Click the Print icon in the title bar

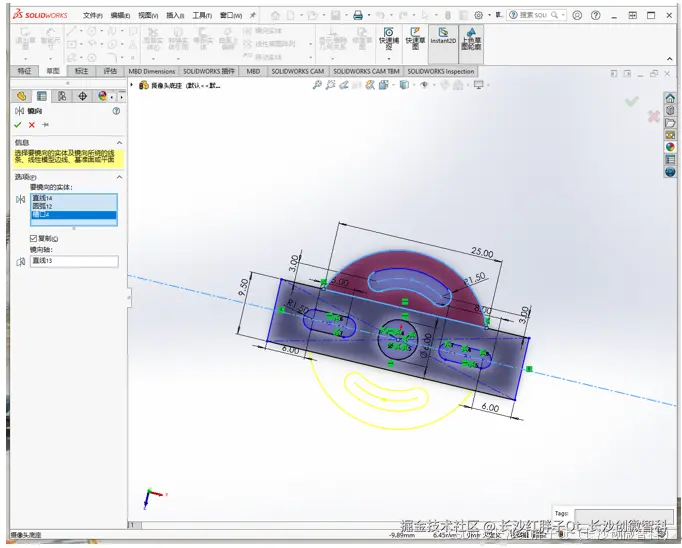tap(358, 15)
